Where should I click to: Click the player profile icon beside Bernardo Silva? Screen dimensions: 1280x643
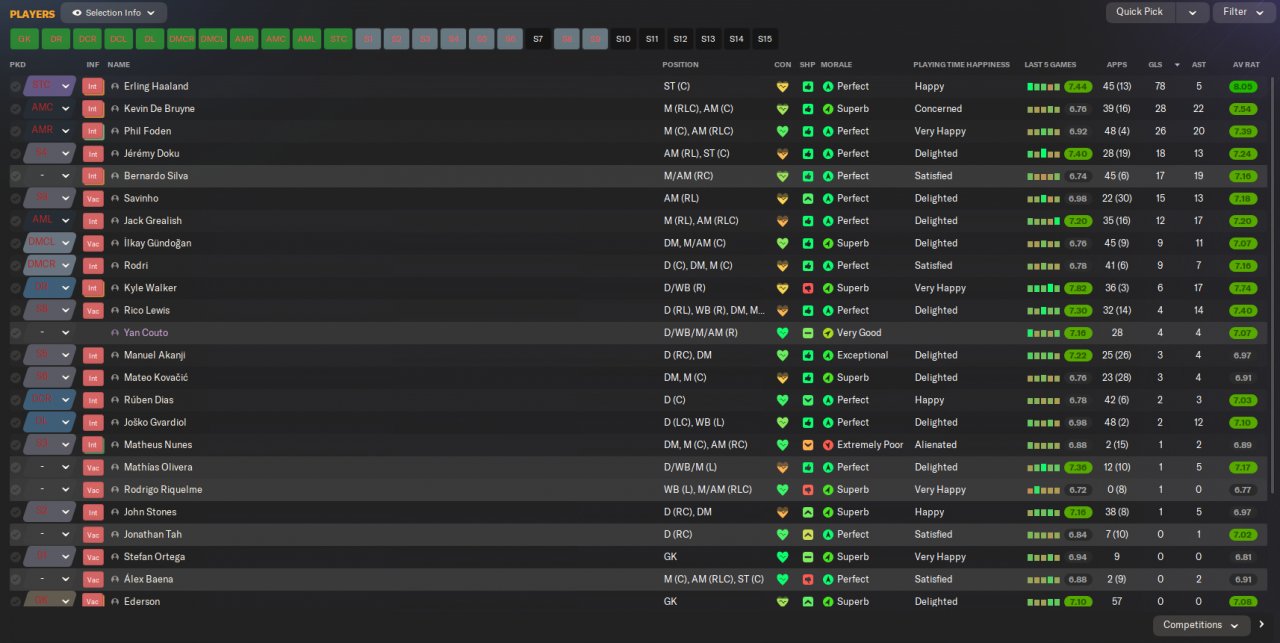(x=115, y=176)
